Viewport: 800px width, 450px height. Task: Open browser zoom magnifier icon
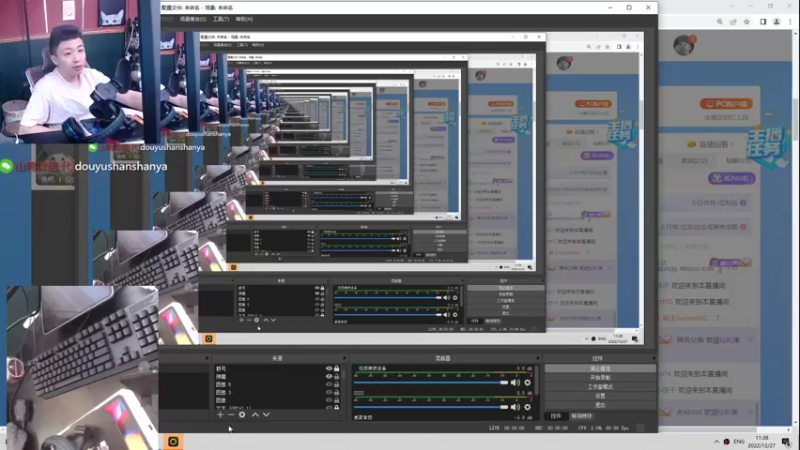coord(719,22)
